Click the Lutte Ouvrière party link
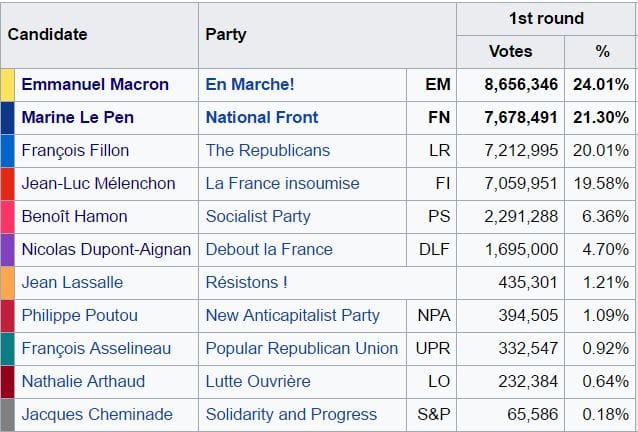 pyautogui.click(x=258, y=381)
